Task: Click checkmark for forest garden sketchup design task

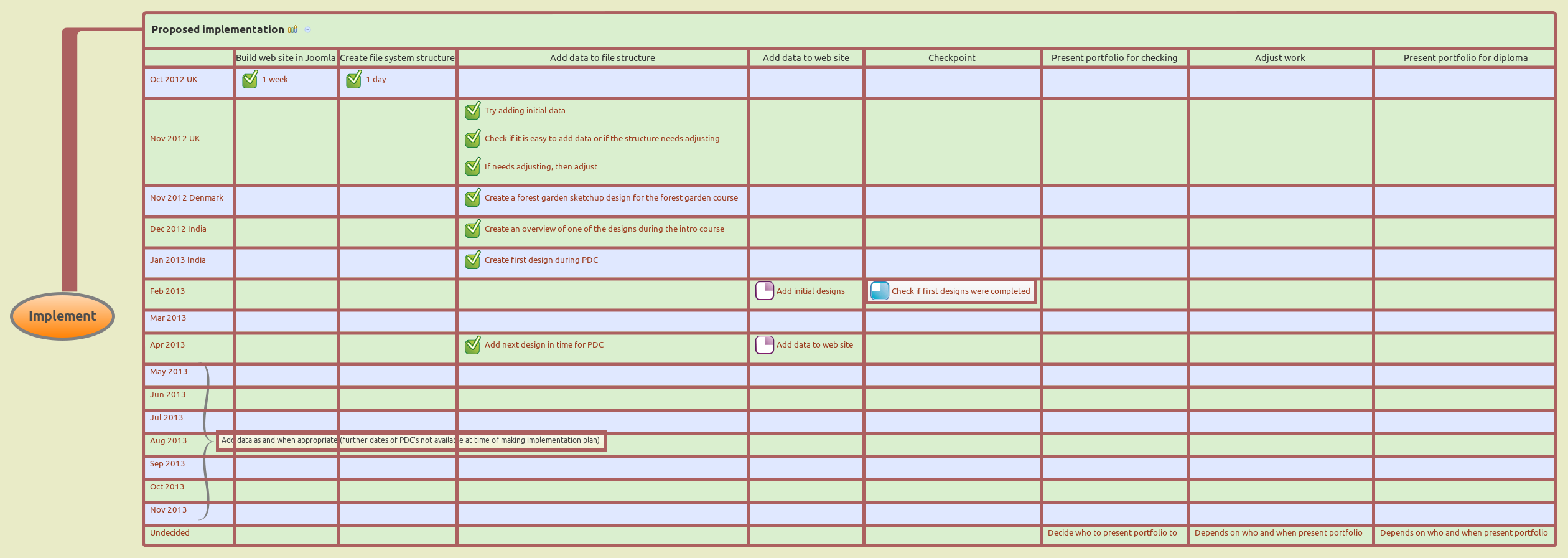Action: [x=472, y=198]
